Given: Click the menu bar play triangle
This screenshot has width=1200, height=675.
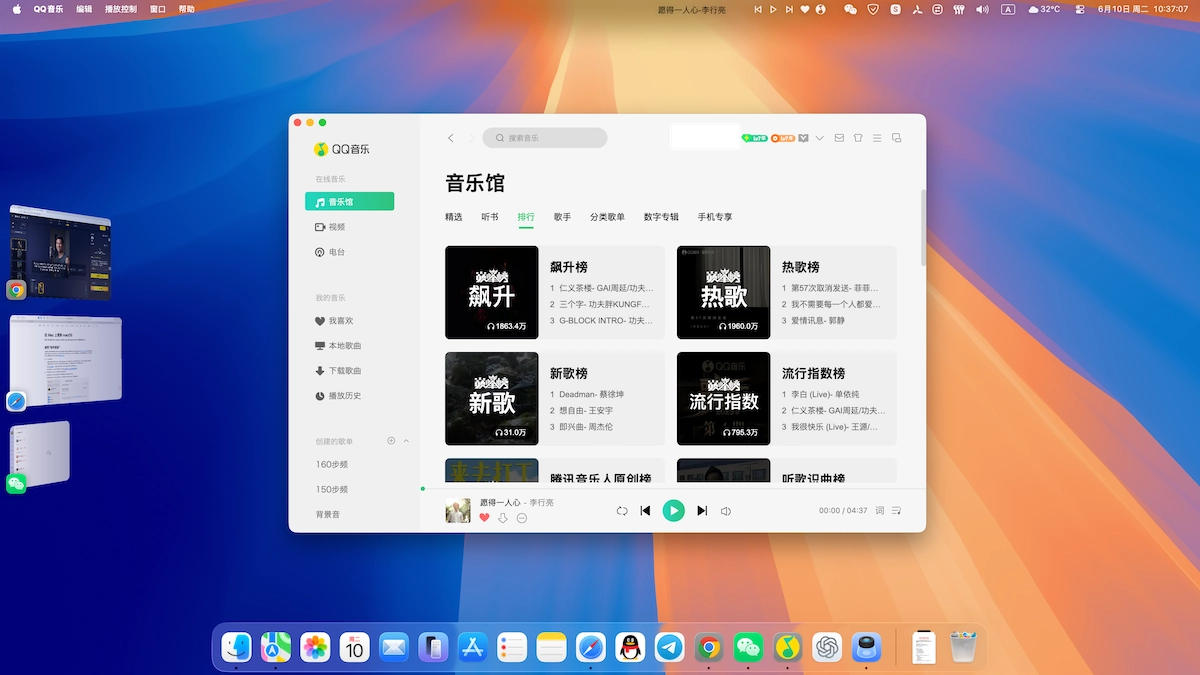Looking at the screenshot, I should click(773, 9).
